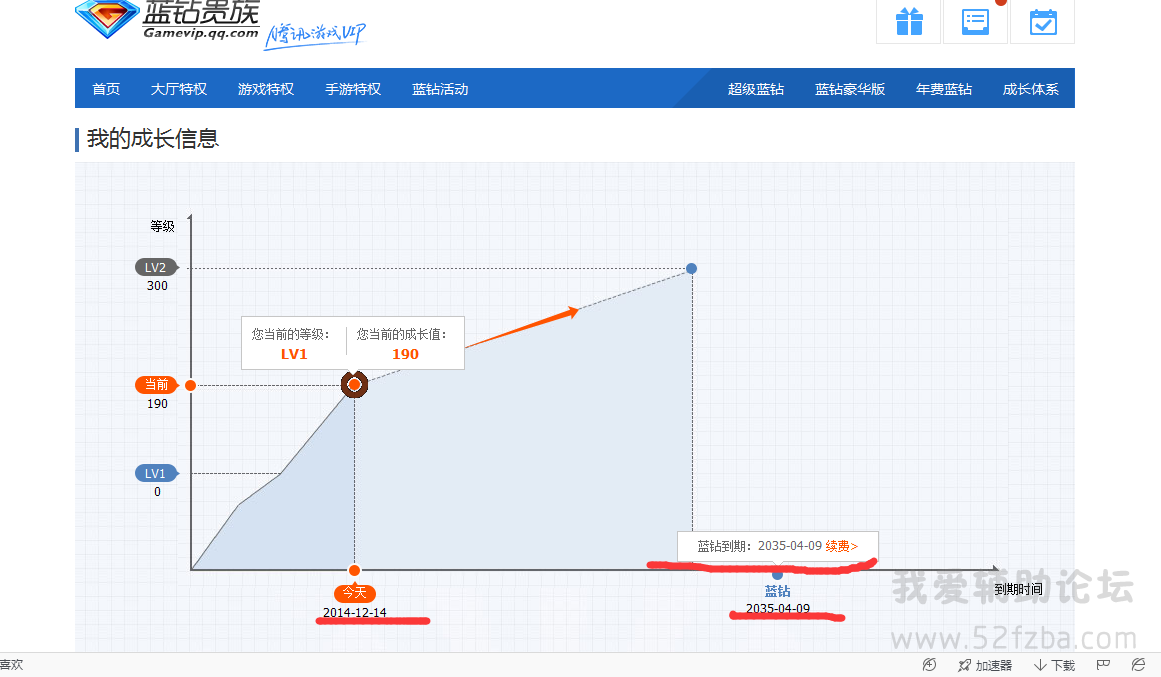The image size is (1161, 677).
Task: Click the current growth point on chart
Action: tap(355, 384)
